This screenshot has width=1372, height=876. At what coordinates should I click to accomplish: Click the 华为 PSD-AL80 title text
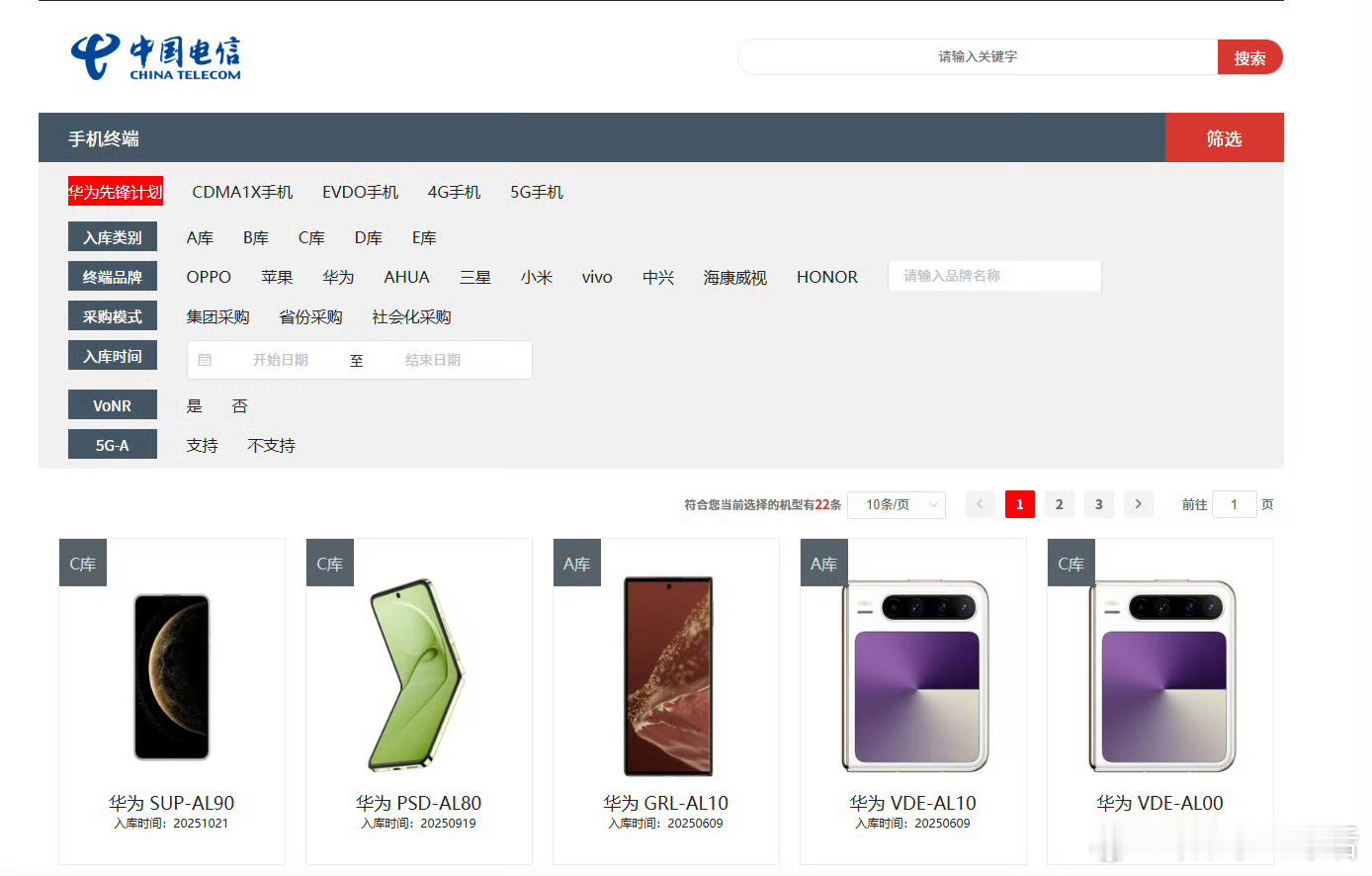tap(419, 803)
